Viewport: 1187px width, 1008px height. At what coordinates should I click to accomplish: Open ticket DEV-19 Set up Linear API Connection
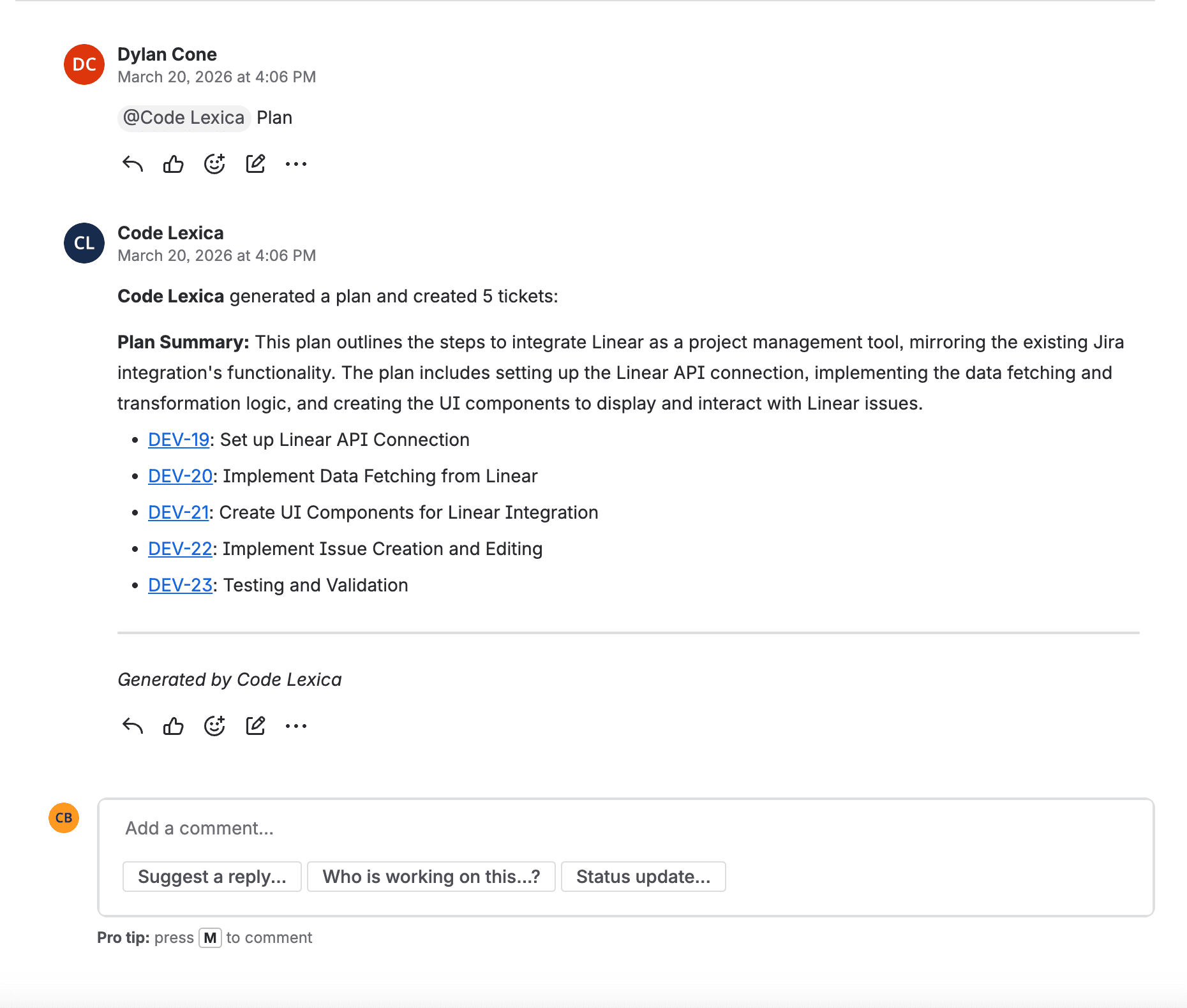pyautogui.click(x=179, y=440)
